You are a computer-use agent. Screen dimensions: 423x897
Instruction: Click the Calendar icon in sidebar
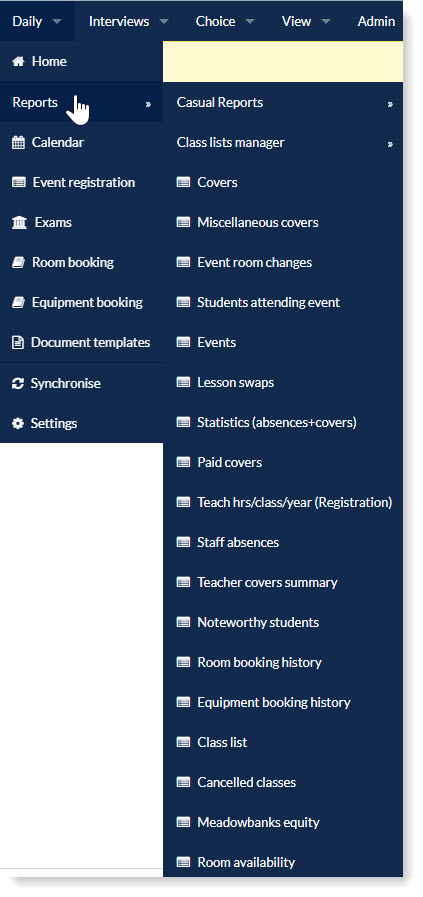(x=18, y=142)
